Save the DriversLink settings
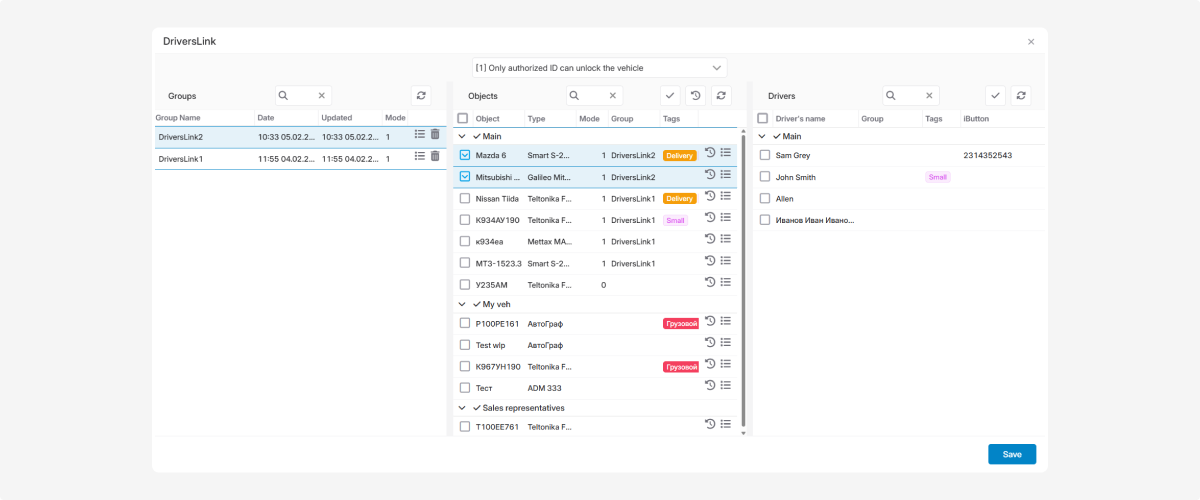Screen dimensions: 1200x500 (x=1011, y=454)
